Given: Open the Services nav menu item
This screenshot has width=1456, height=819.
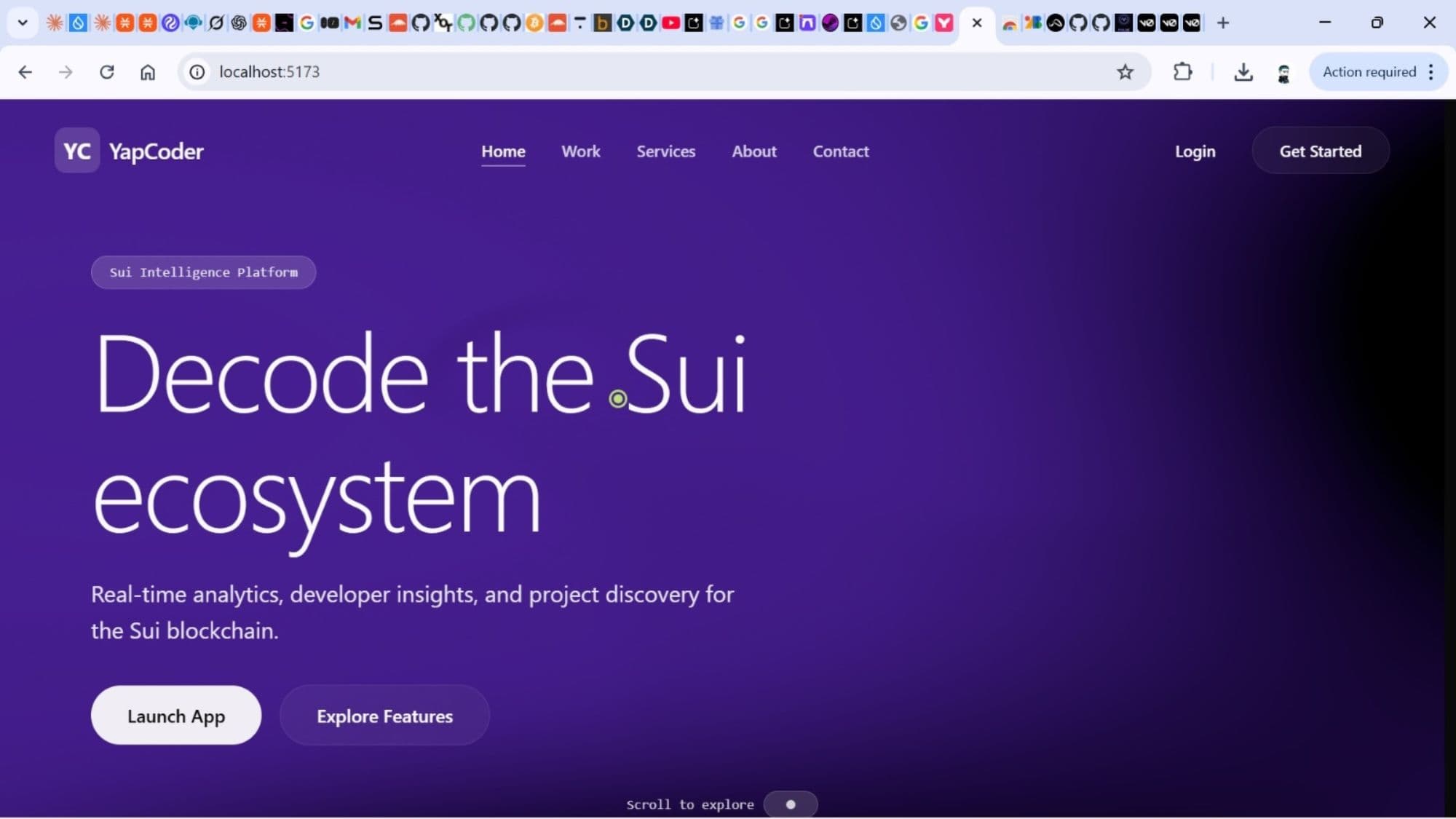Looking at the screenshot, I should pos(665,151).
